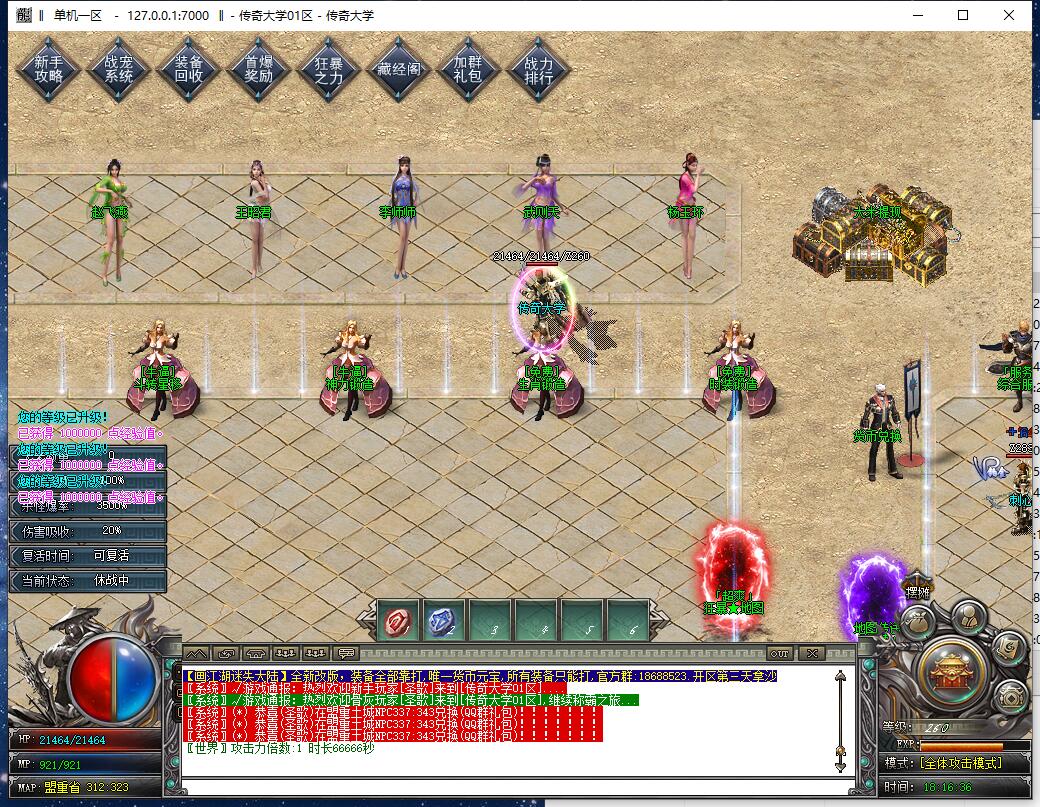Click the mountain-shaped chat channel icon
Image resolution: width=1040 pixels, height=807 pixels.
click(197, 654)
